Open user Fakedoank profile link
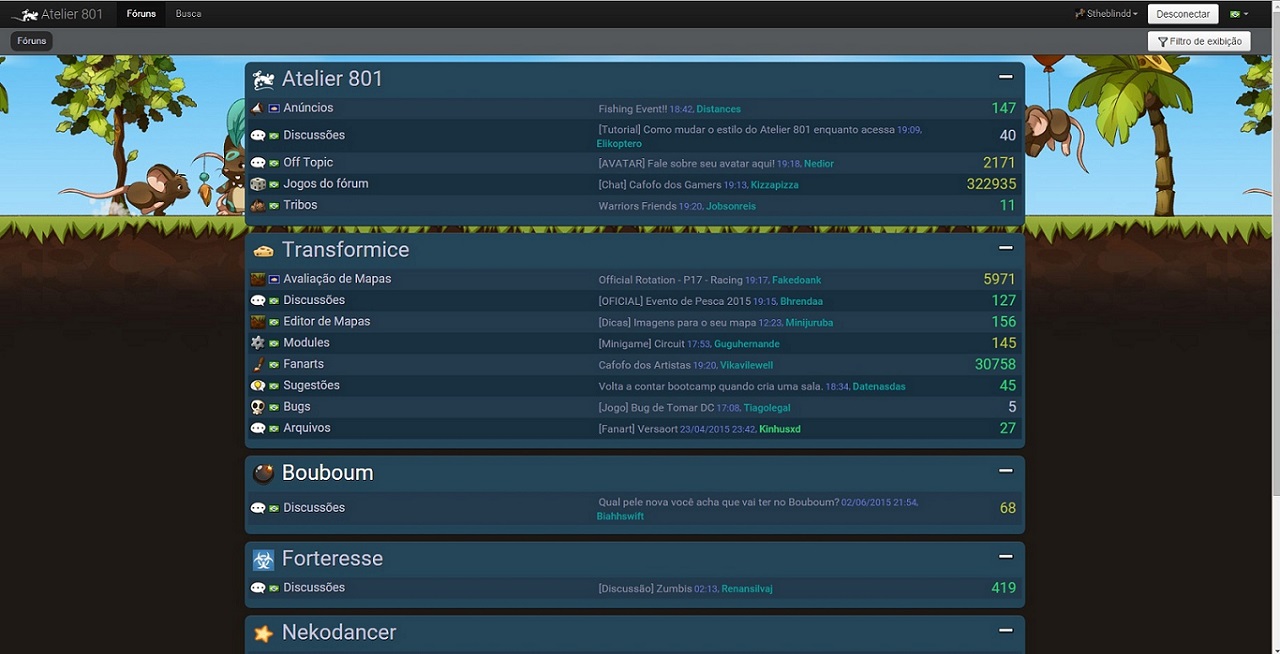Viewport: 1280px width, 654px height. click(x=796, y=280)
